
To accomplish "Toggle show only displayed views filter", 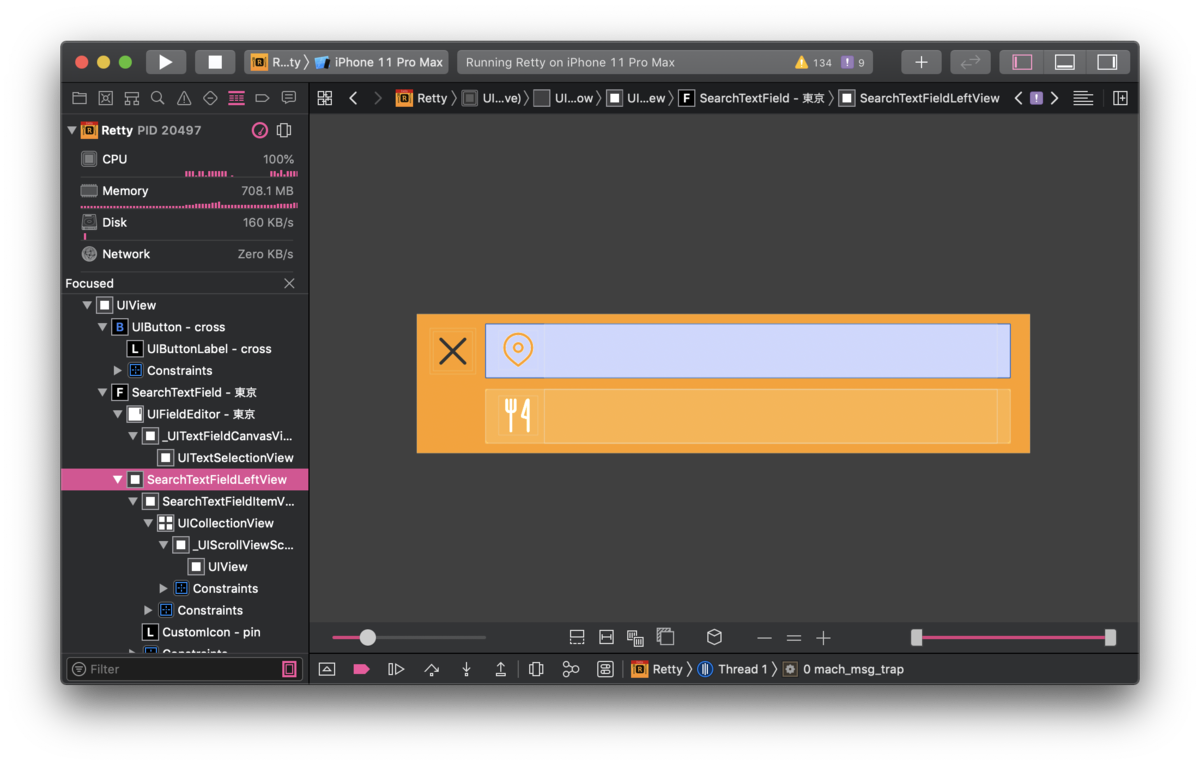I will click(289, 669).
